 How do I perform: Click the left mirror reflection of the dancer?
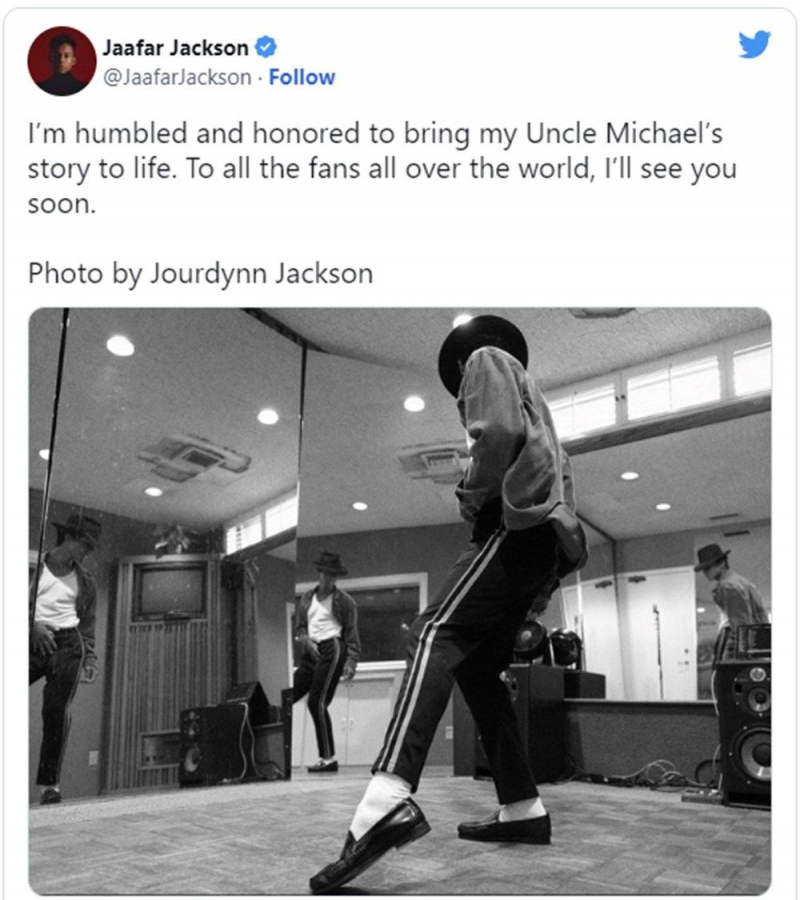pos(60,640)
